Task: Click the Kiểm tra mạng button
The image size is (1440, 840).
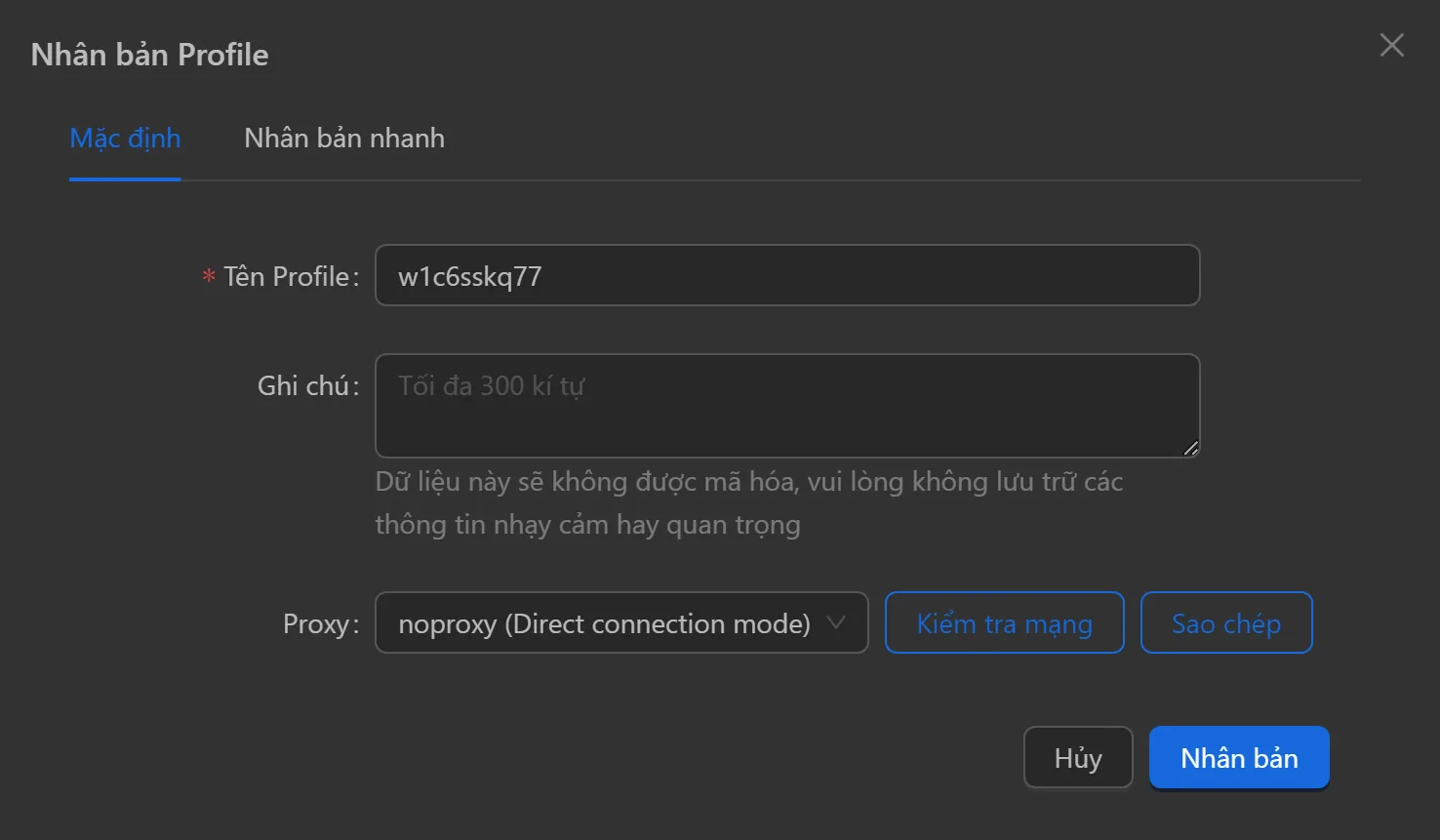Action: [x=1004, y=622]
